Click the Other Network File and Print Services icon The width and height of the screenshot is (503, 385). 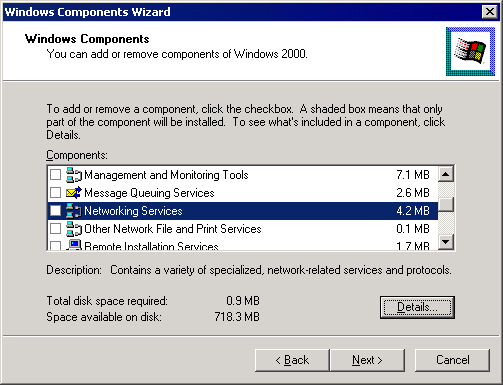pos(74,229)
